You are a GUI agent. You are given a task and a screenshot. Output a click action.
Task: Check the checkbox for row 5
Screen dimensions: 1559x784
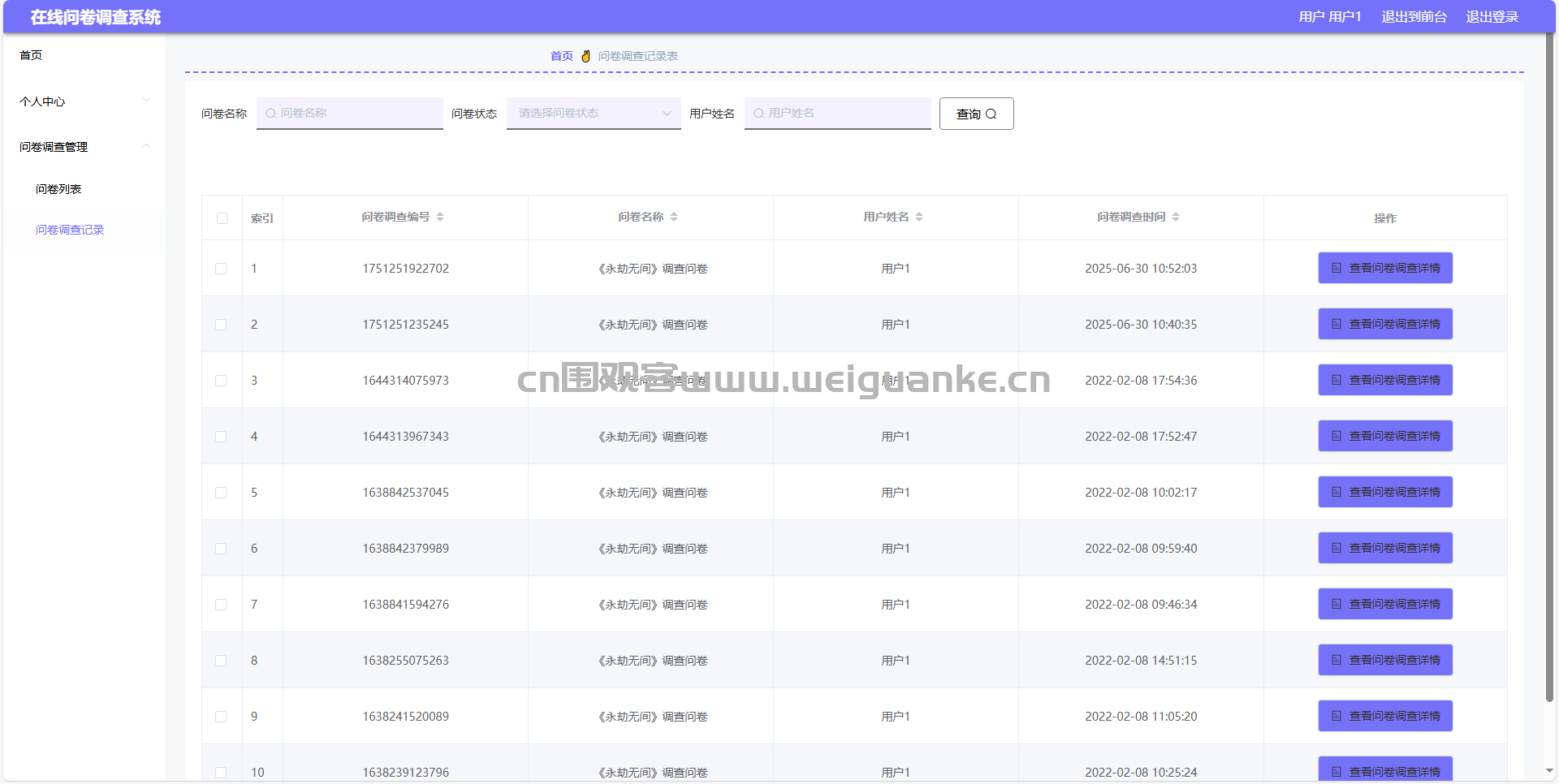click(x=221, y=493)
